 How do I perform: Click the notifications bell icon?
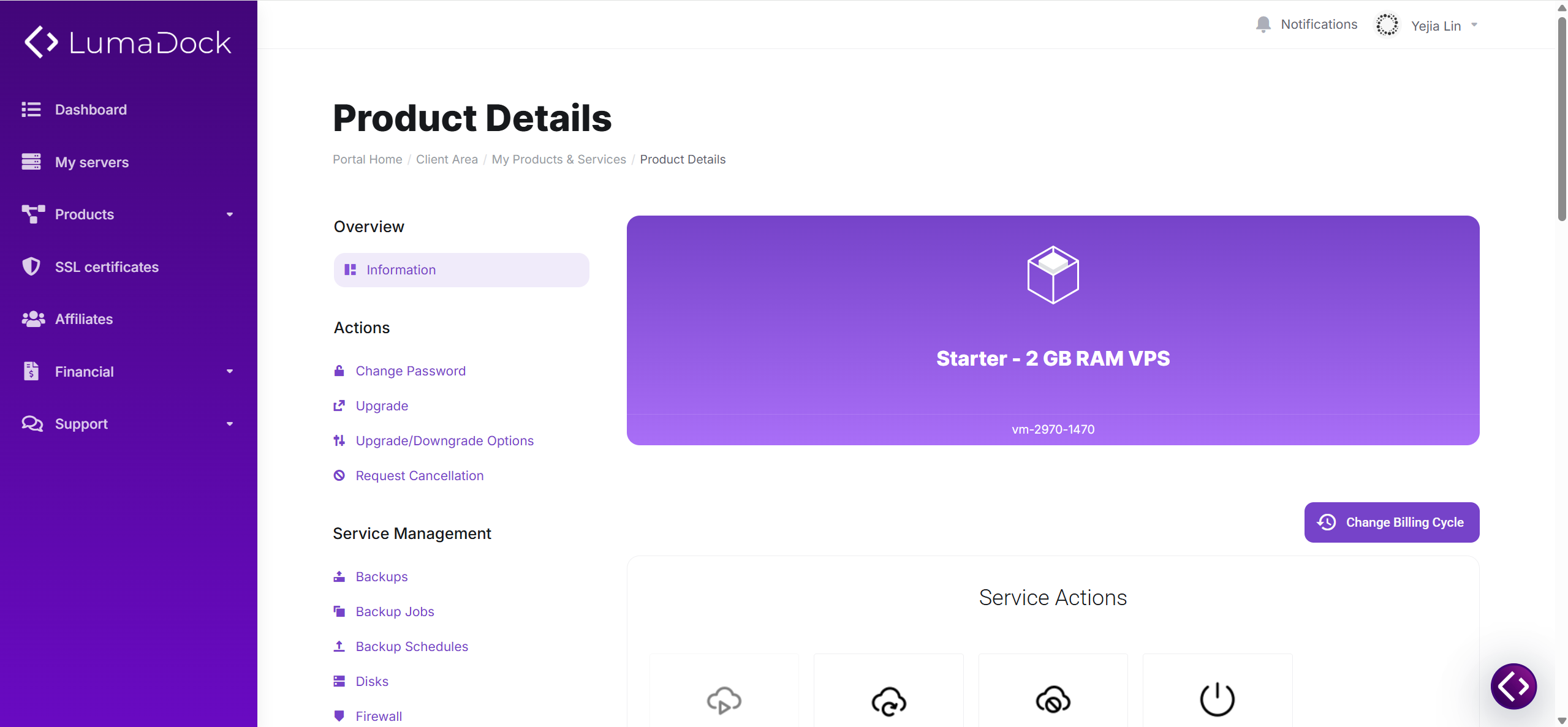click(1263, 24)
